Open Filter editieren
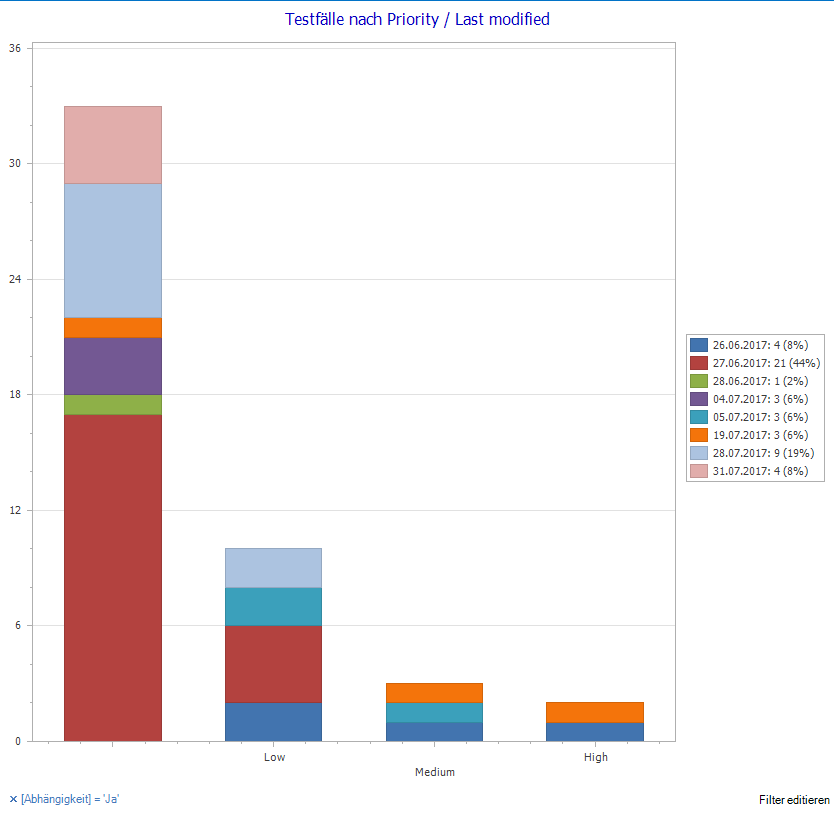 pyautogui.click(x=794, y=800)
